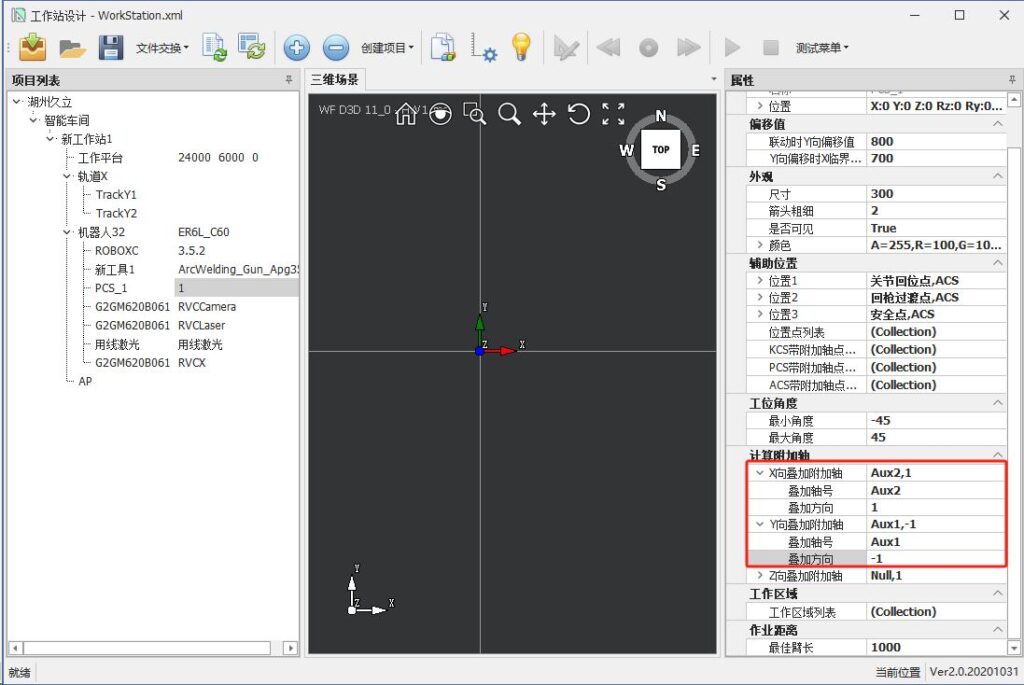This screenshot has width=1024, height=685.
Task: Click the save floppy disk icon
Action: [110, 47]
